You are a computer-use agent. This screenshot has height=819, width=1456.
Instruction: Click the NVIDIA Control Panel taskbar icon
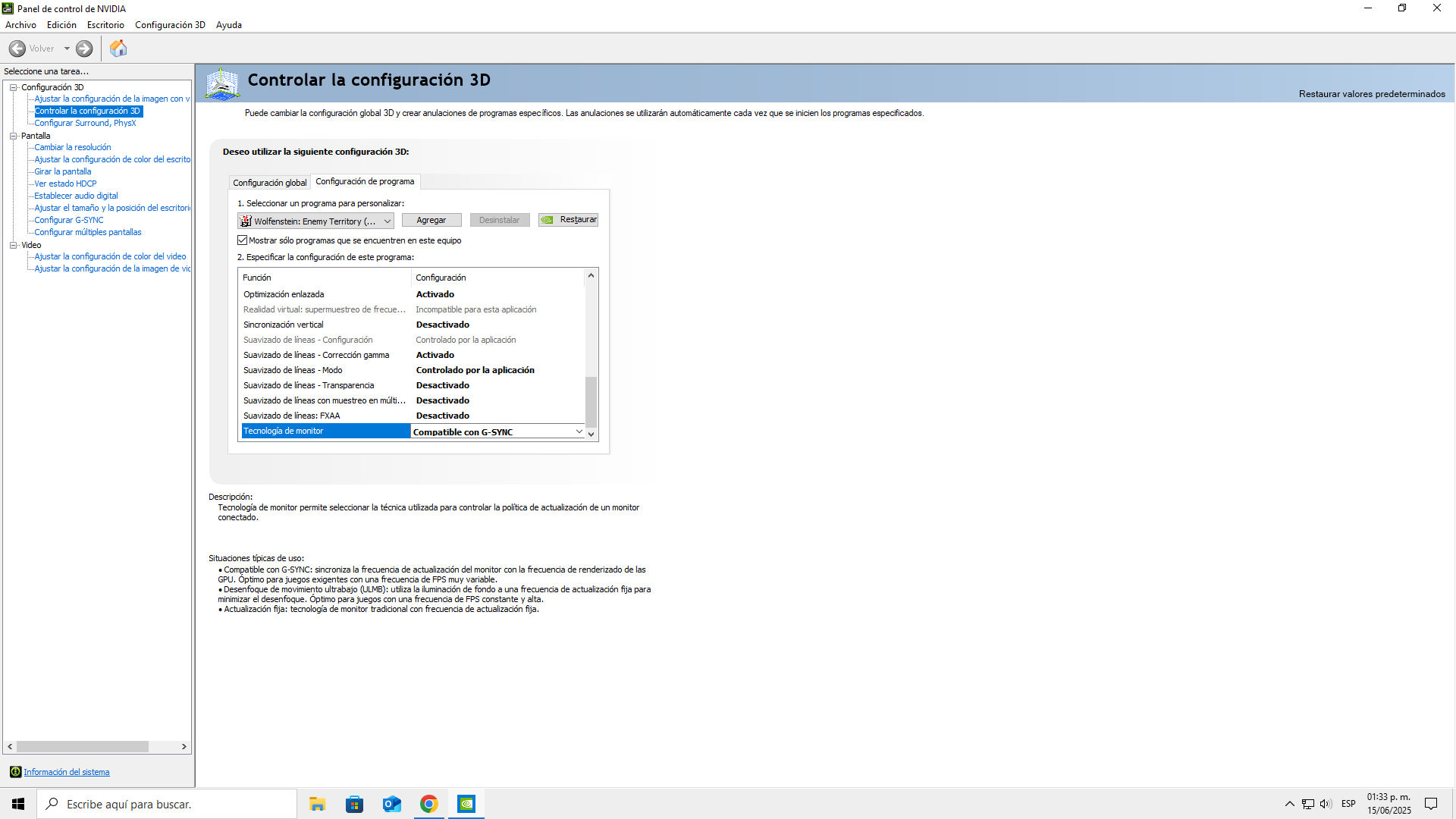(x=466, y=804)
